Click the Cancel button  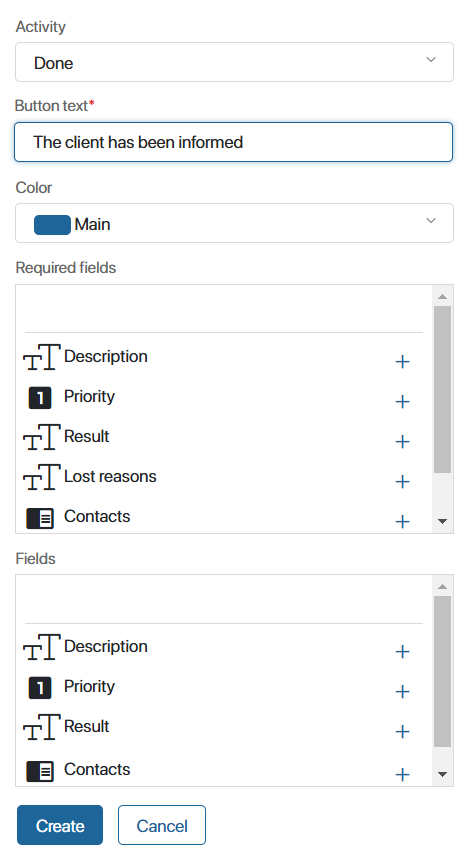tap(162, 825)
